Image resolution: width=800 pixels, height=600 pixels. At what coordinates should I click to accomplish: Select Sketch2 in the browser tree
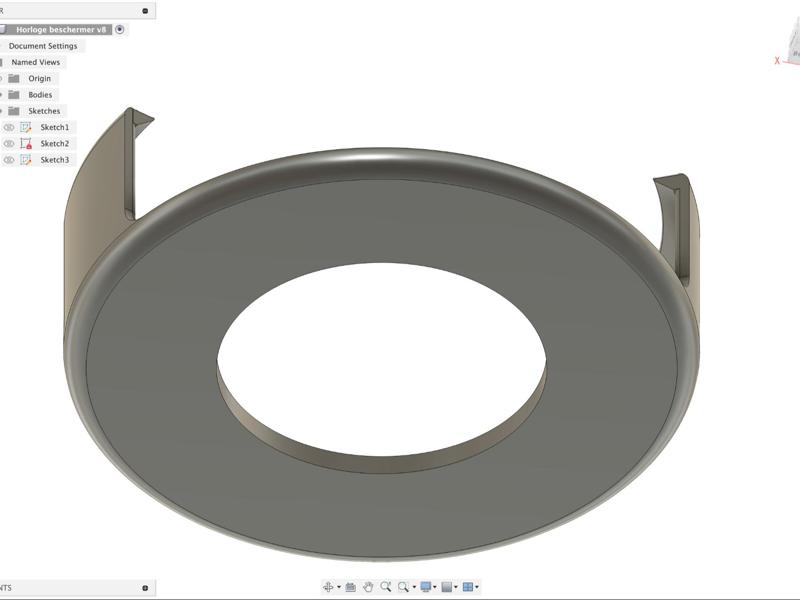pyautogui.click(x=55, y=143)
